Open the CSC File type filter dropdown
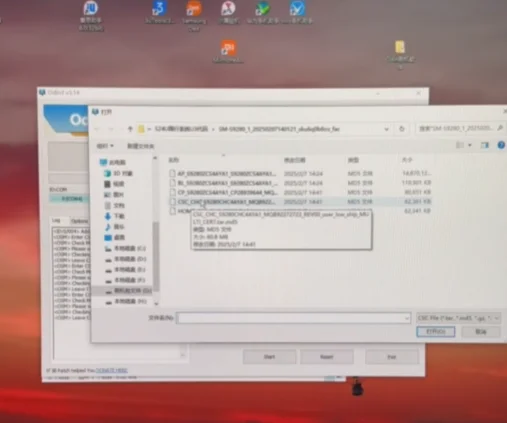 click(458, 318)
